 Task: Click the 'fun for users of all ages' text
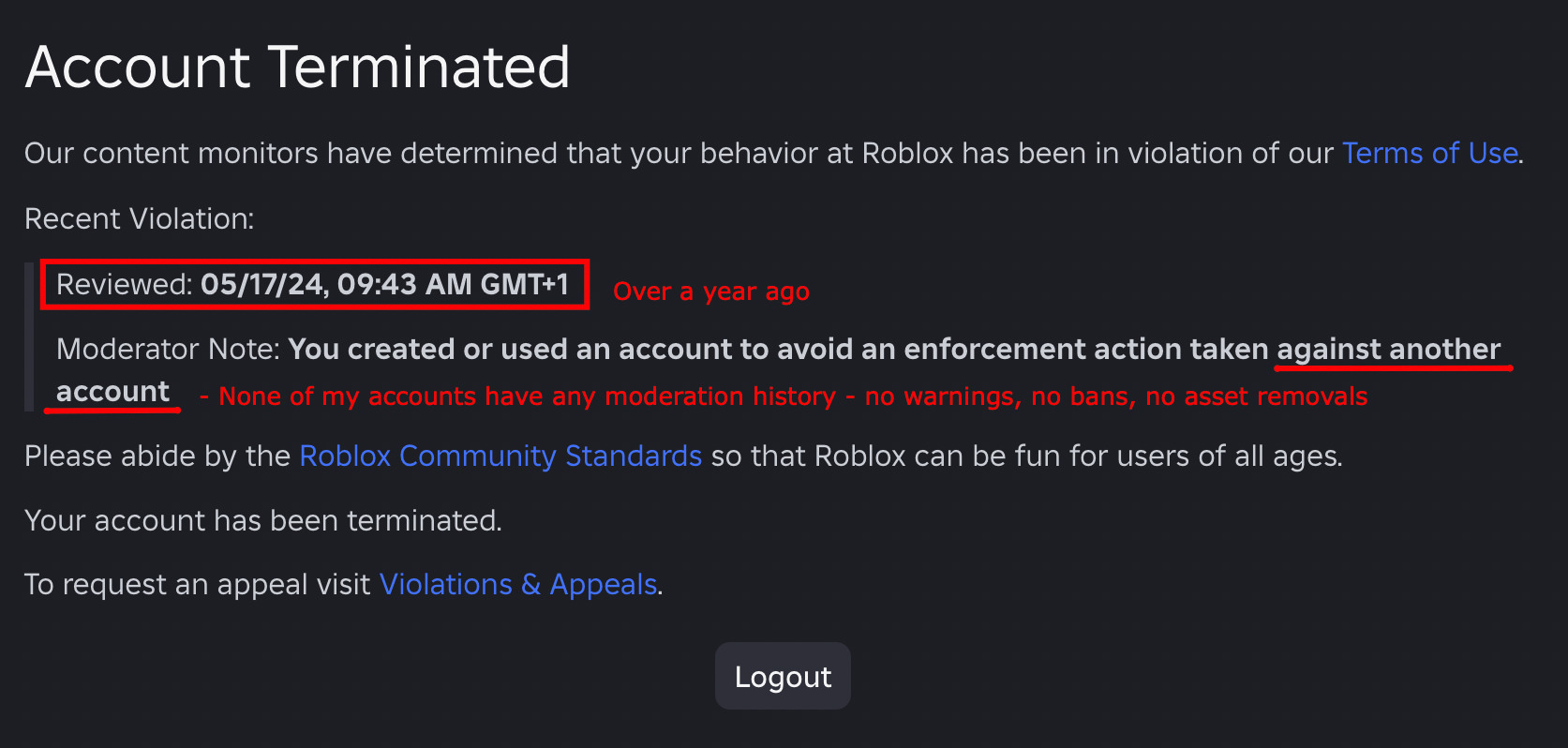[1162, 456]
